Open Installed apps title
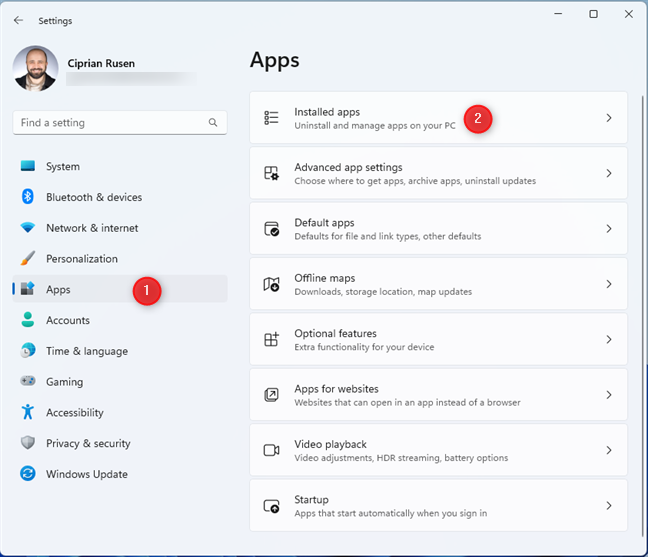 tap(327, 112)
